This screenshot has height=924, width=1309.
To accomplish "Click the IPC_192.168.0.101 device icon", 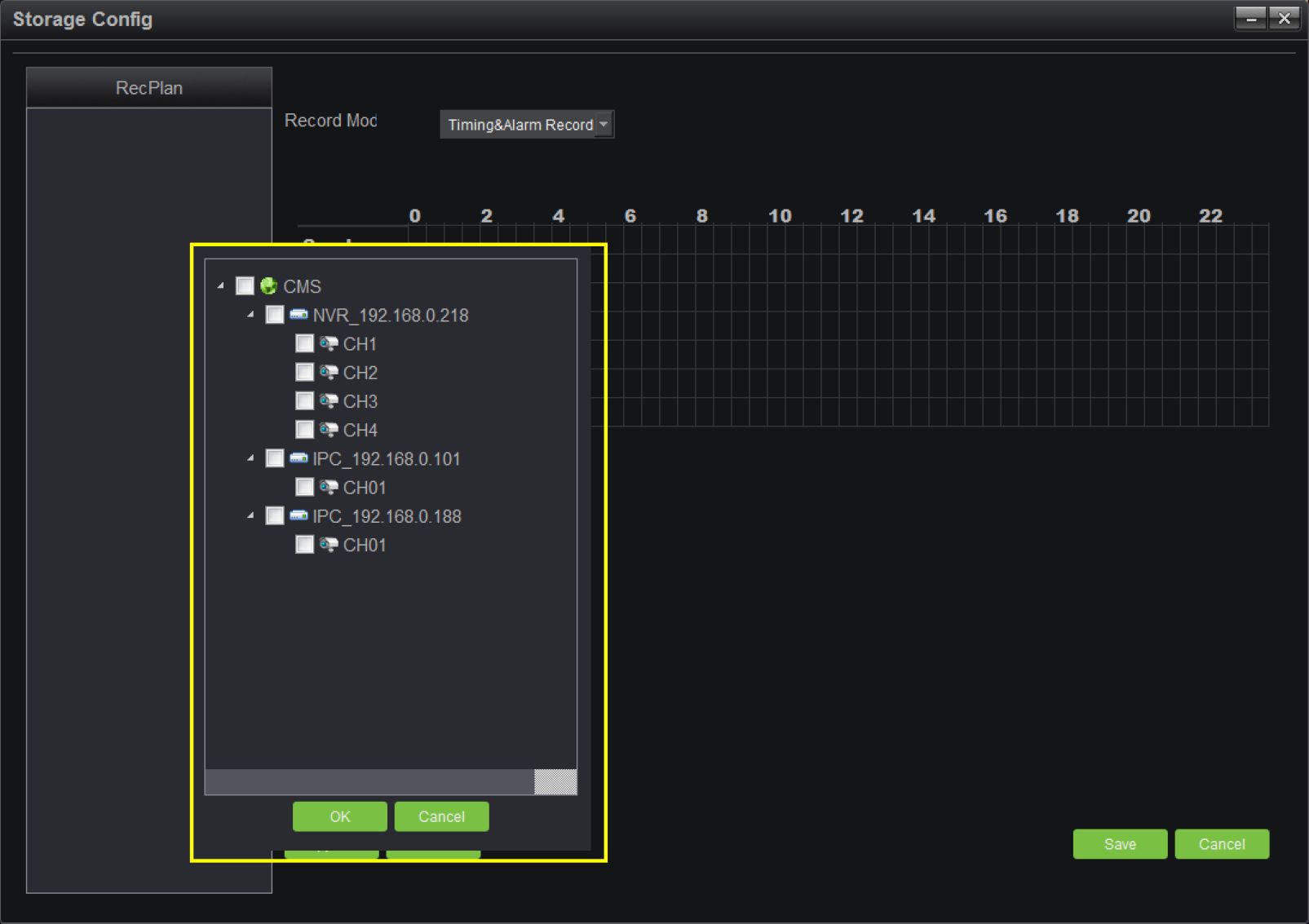I will click(x=299, y=458).
